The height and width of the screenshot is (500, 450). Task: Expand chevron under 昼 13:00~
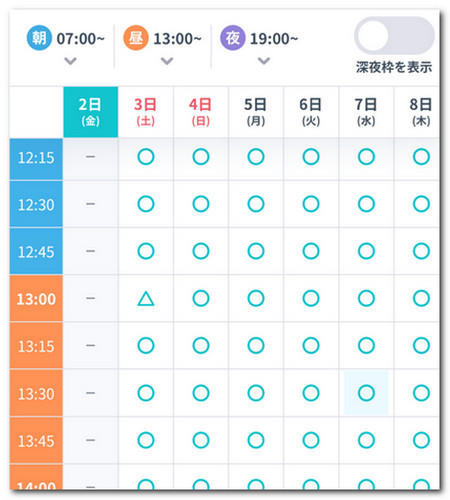point(167,61)
